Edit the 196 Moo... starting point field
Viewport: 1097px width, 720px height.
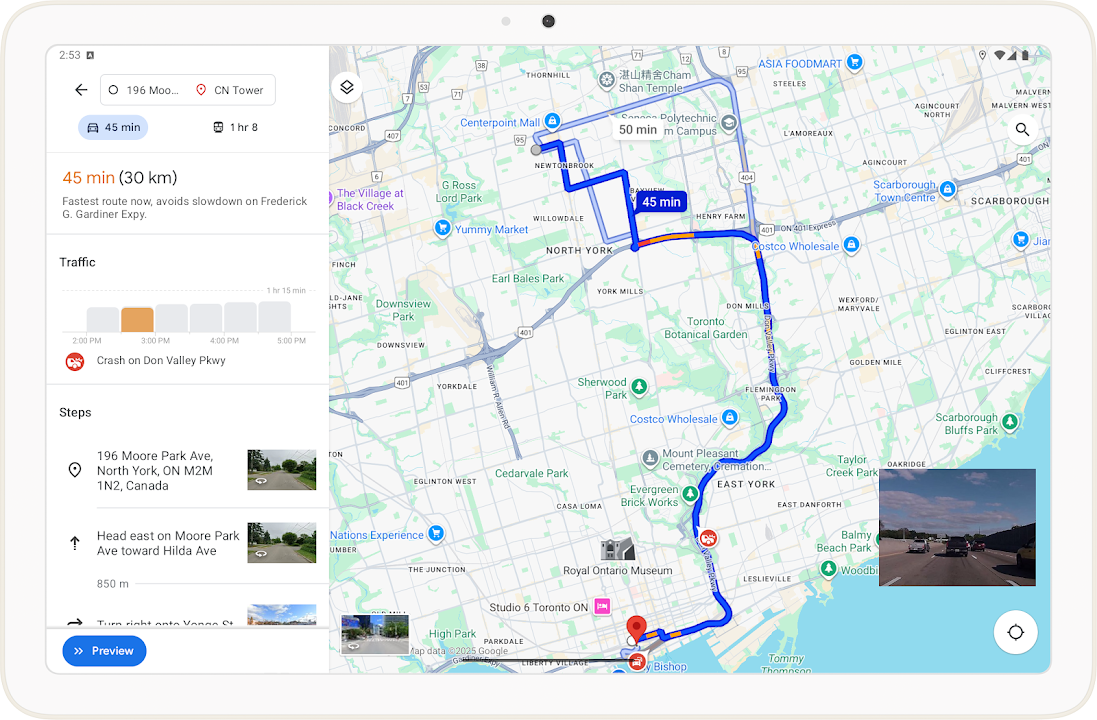point(145,90)
